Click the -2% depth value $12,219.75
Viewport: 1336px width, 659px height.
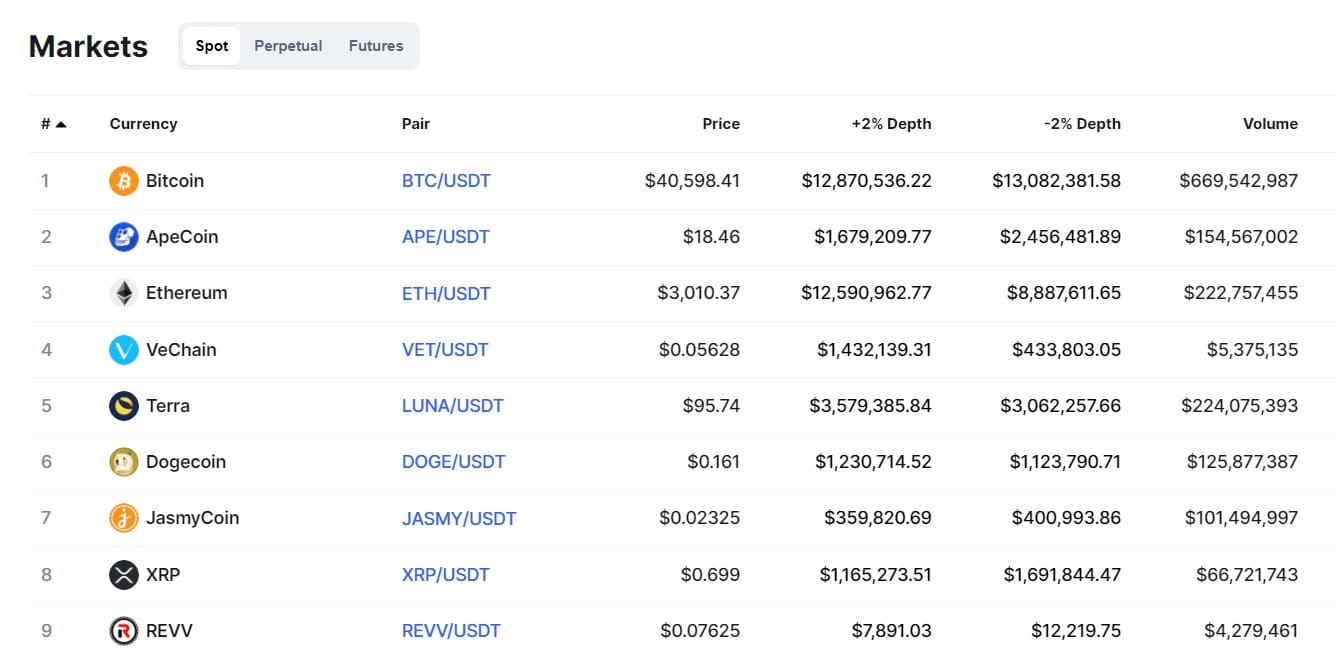pyautogui.click(x=1076, y=631)
